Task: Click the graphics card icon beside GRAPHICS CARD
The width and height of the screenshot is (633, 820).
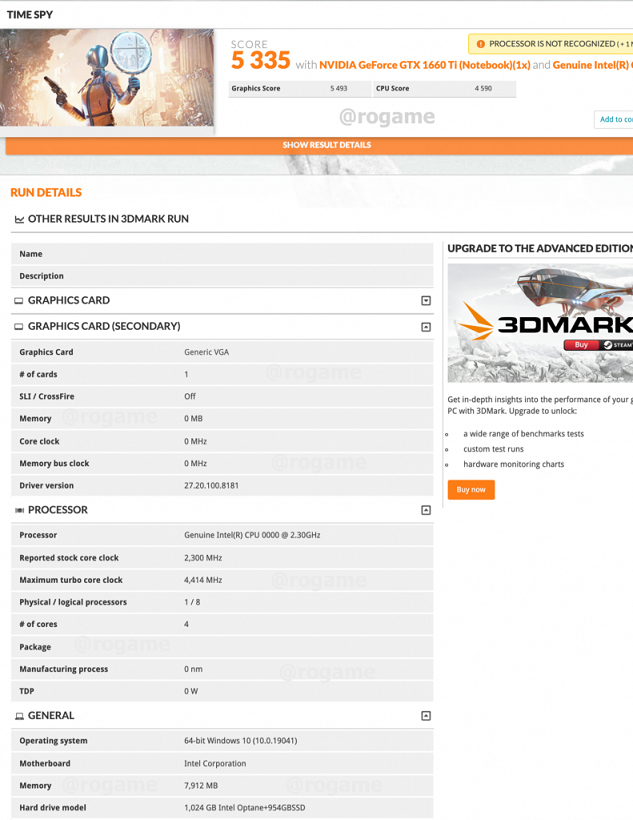Action: point(19,301)
